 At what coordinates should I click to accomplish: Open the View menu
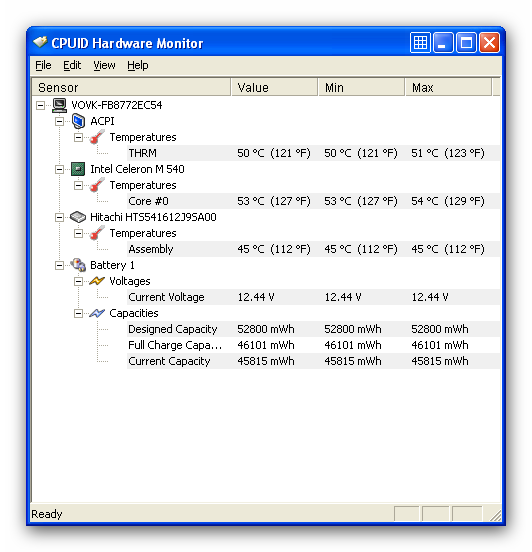point(104,65)
